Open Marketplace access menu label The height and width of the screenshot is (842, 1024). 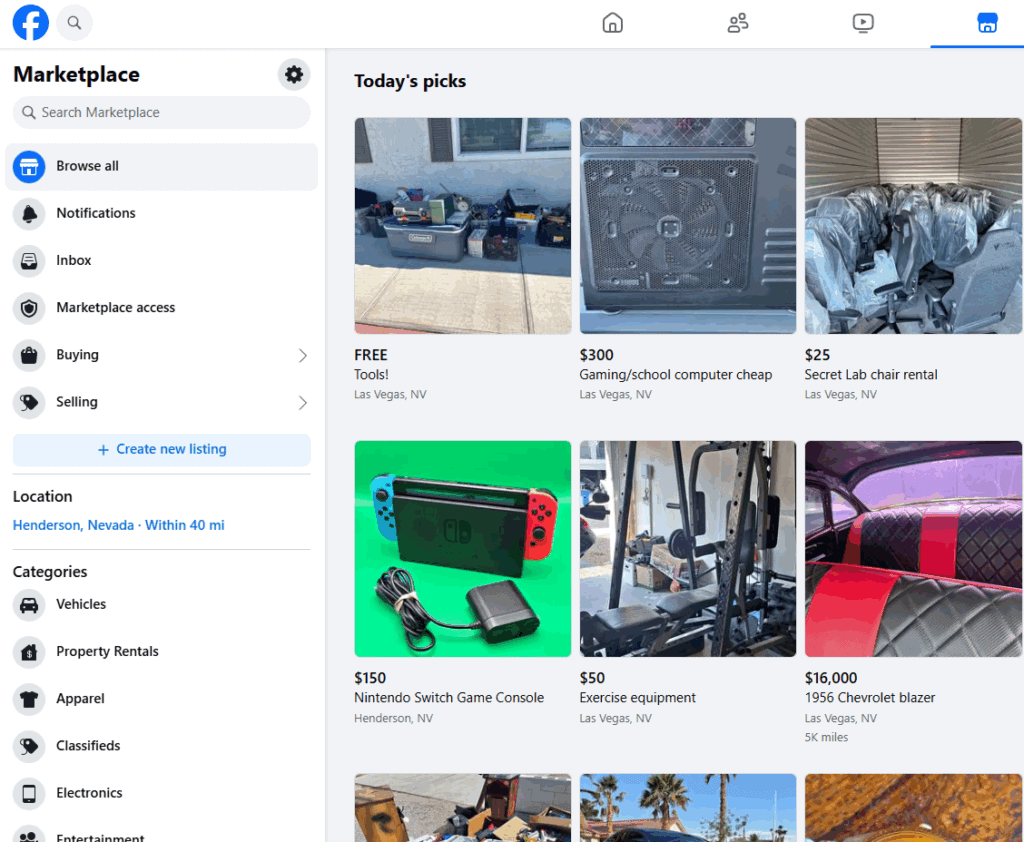tap(116, 307)
